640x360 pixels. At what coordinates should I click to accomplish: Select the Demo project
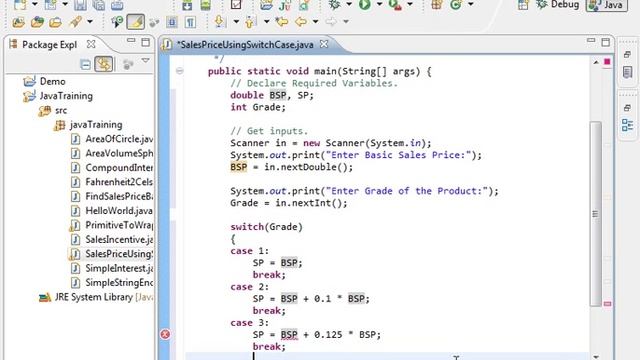pyautogui.click(x=52, y=81)
